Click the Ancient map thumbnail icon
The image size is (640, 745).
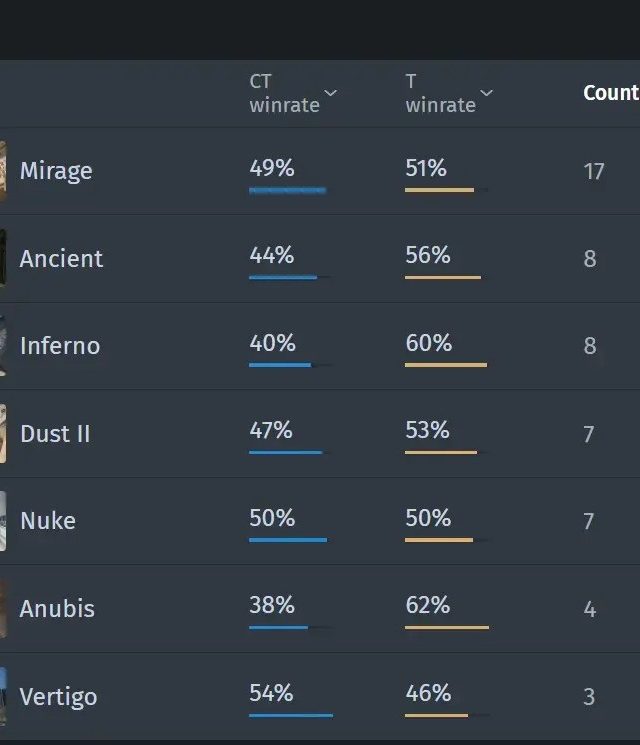click(3, 258)
